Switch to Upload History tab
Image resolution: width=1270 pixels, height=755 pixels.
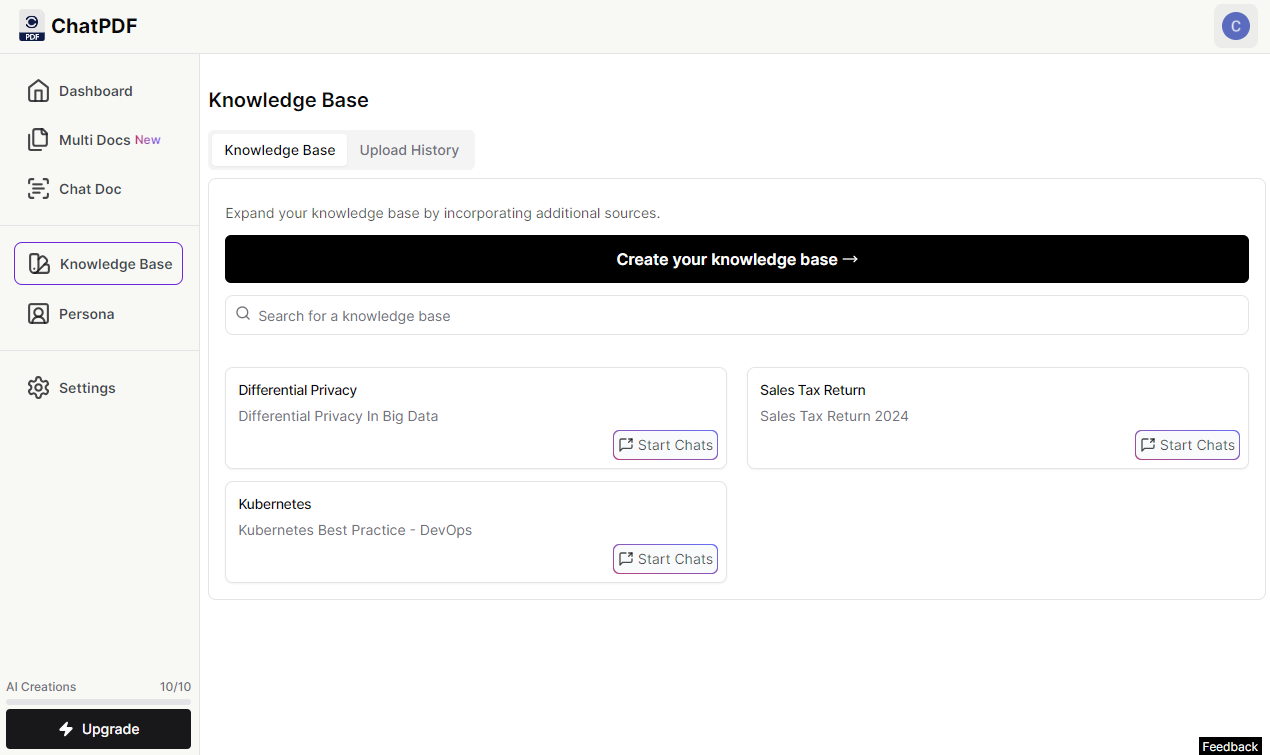click(x=409, y=150)
